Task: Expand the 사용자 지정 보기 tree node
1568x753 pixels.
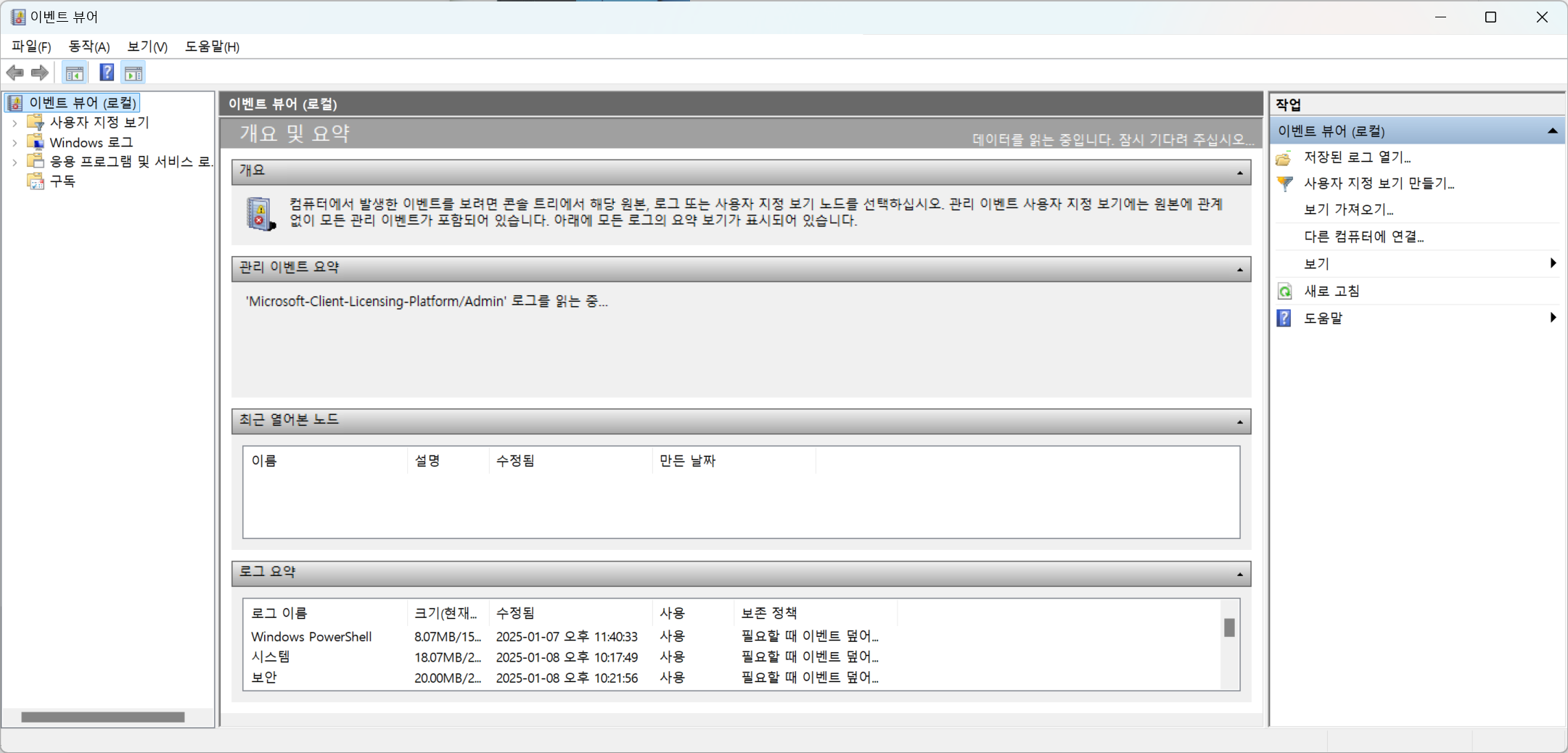Action: point(15,123)
